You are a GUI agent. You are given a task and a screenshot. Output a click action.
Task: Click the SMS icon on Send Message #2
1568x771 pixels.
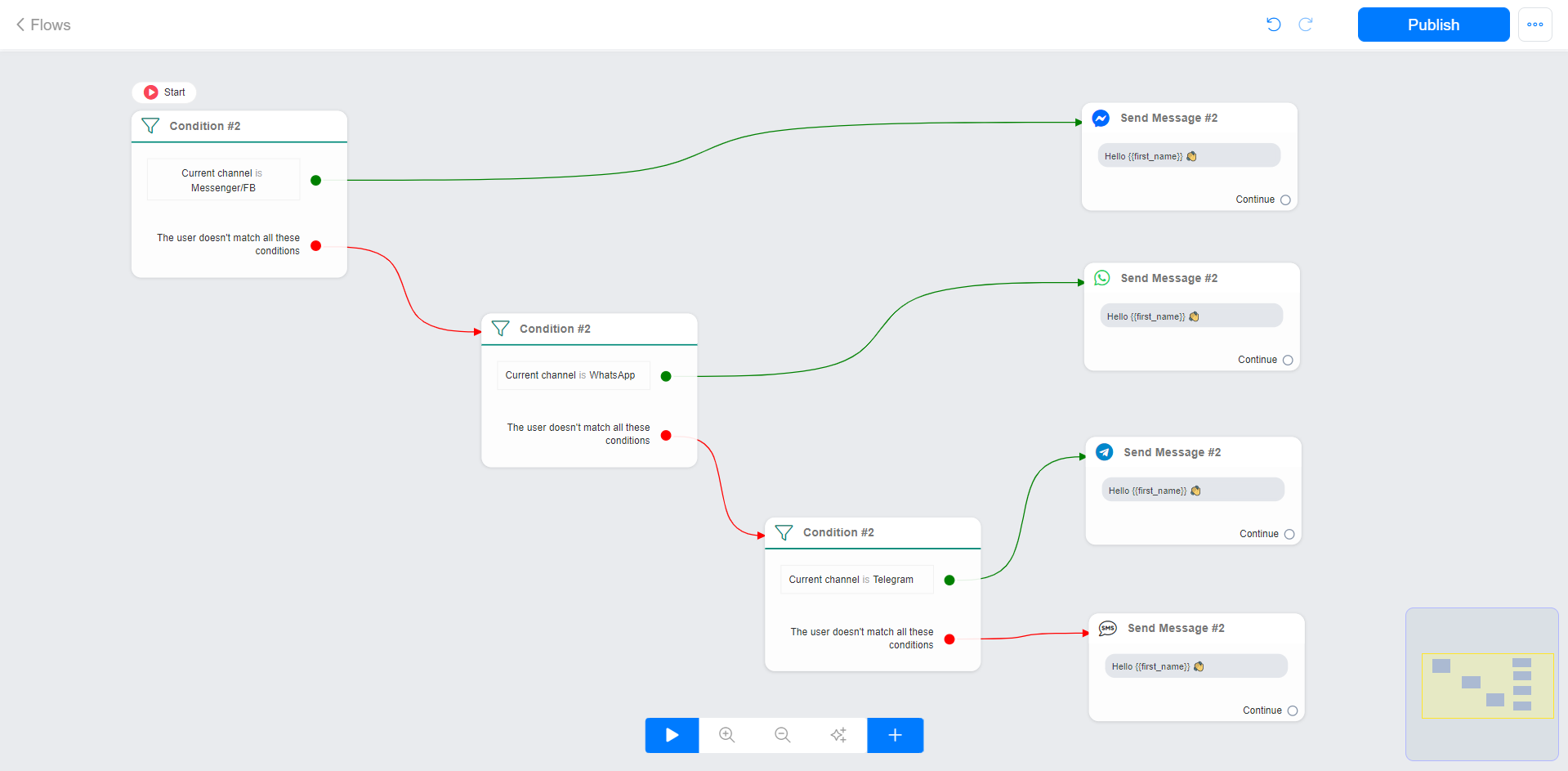click(1107, 628)
